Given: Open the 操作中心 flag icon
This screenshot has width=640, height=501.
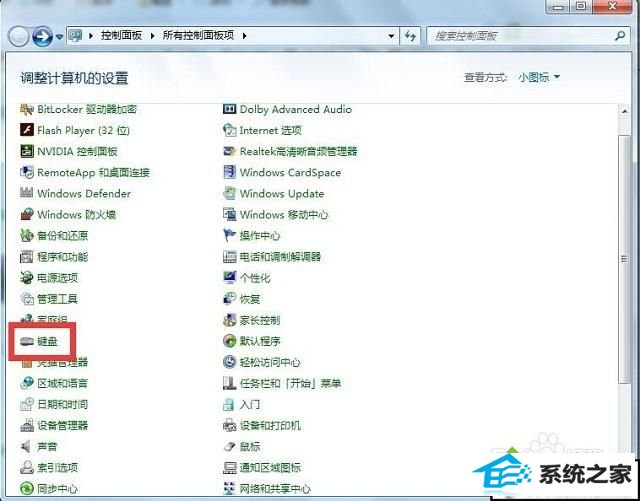Looking at the screenshot, I should (x=229, y=236).
